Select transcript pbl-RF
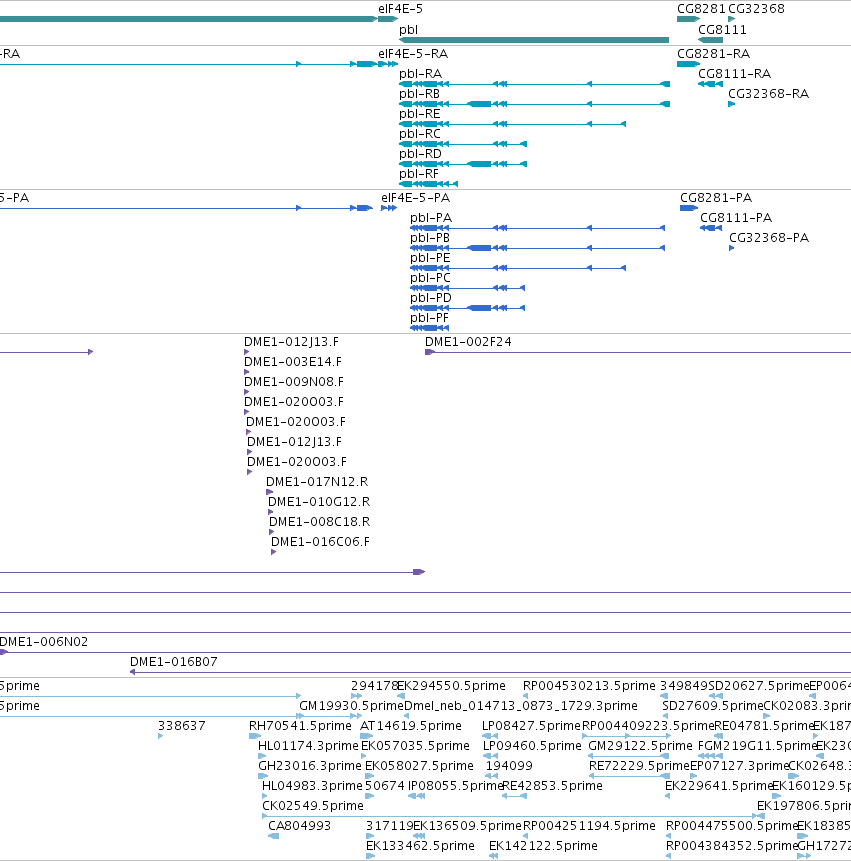Screen dimensions: 851x861 click(428, 184)
